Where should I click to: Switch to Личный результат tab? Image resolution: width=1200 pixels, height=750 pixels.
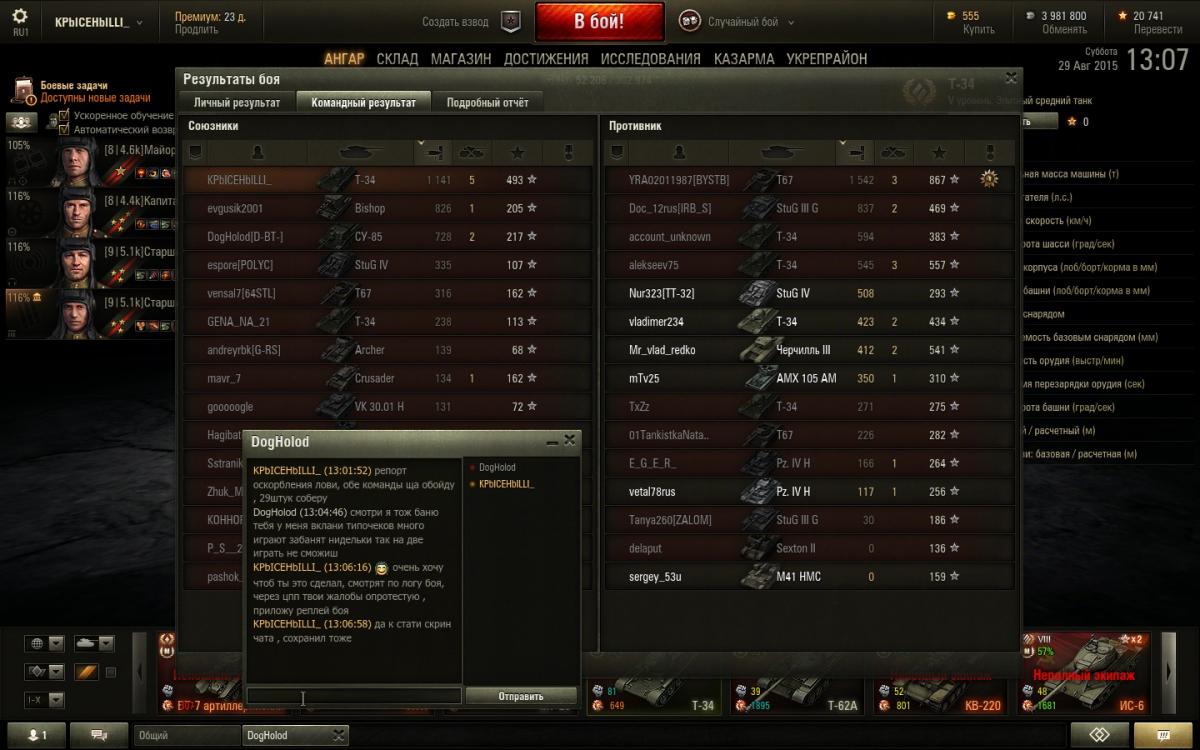[x=238, y=102]
